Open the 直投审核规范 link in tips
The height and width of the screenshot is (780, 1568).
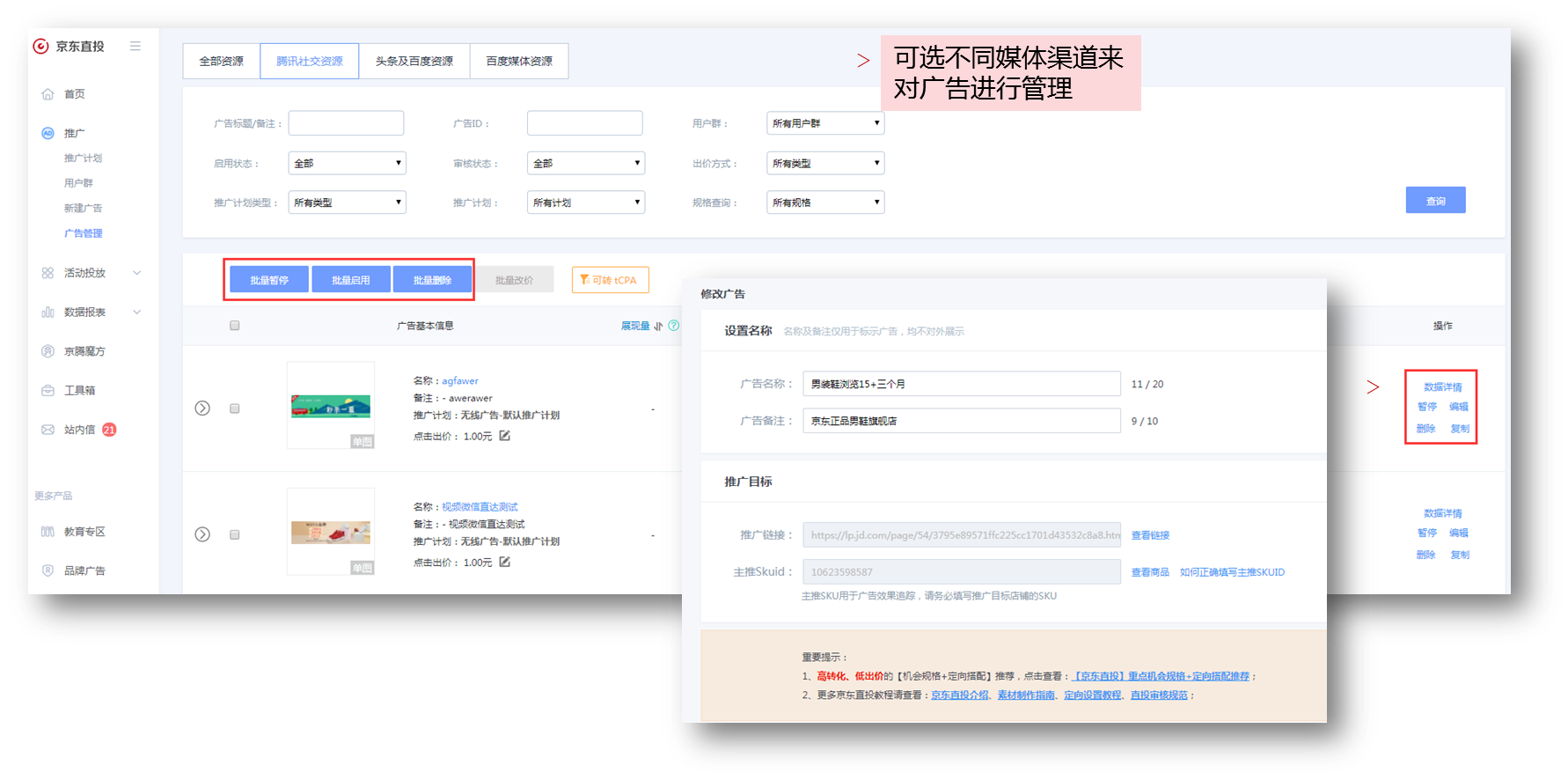[1159, 695]
